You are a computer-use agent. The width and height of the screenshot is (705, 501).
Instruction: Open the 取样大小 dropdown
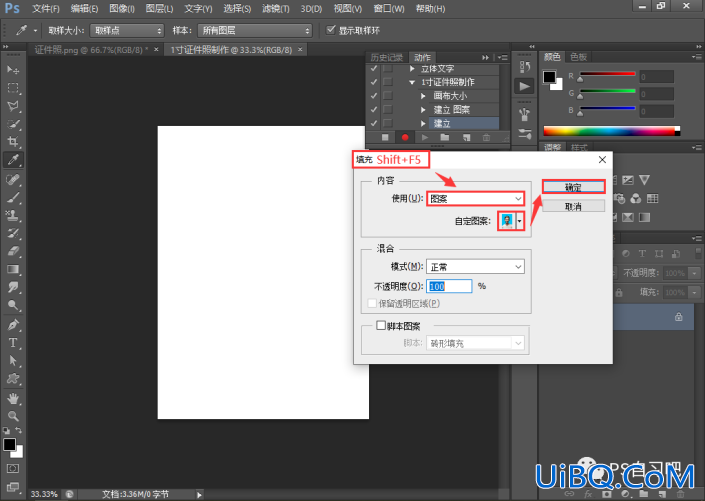[x=127, y=31]
